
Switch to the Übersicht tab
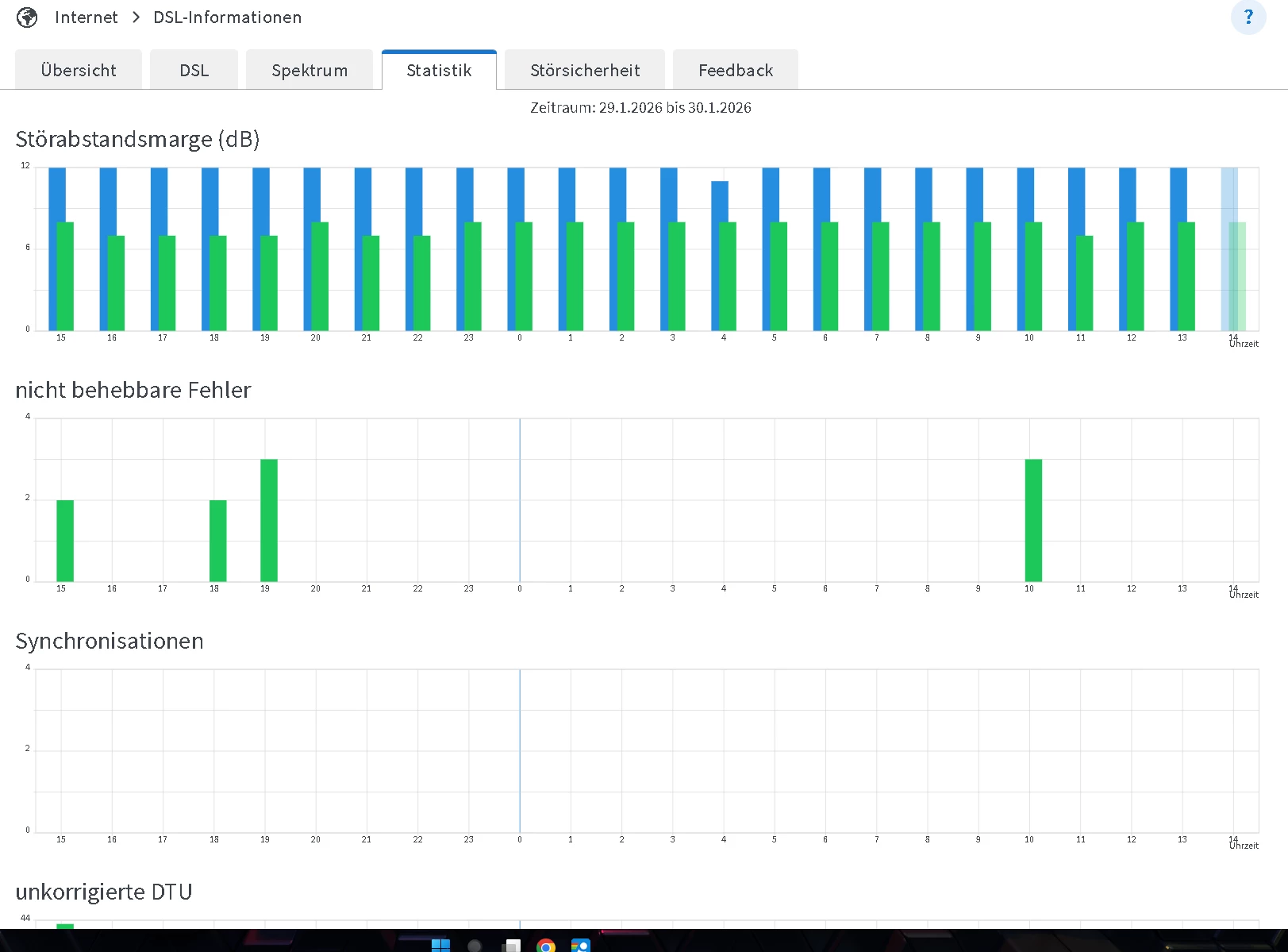tap(79, 71)
